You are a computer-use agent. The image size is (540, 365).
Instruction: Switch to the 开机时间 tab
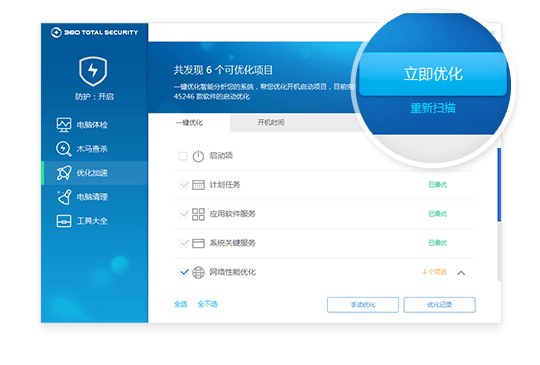click(x=271, y=123)
